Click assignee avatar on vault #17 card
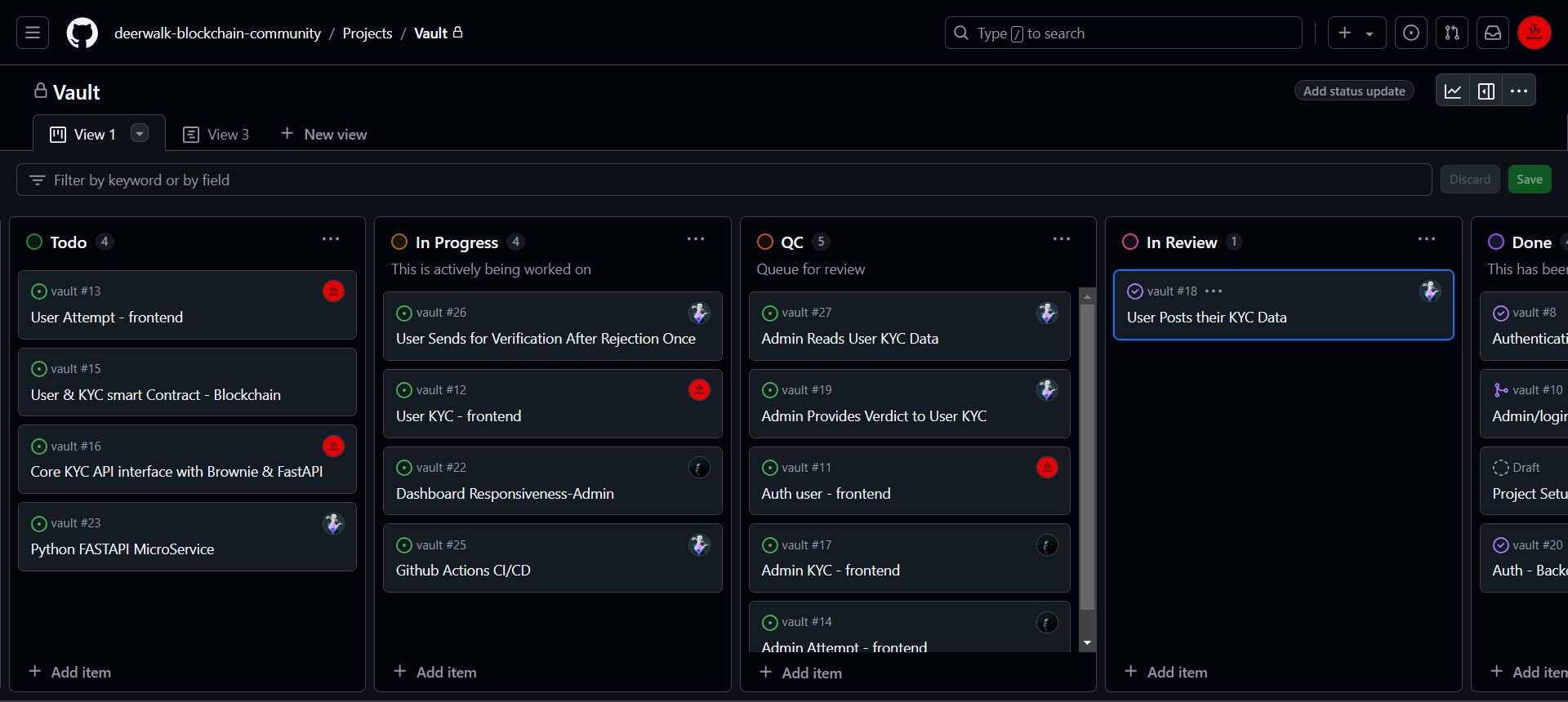 [1047, 544]
